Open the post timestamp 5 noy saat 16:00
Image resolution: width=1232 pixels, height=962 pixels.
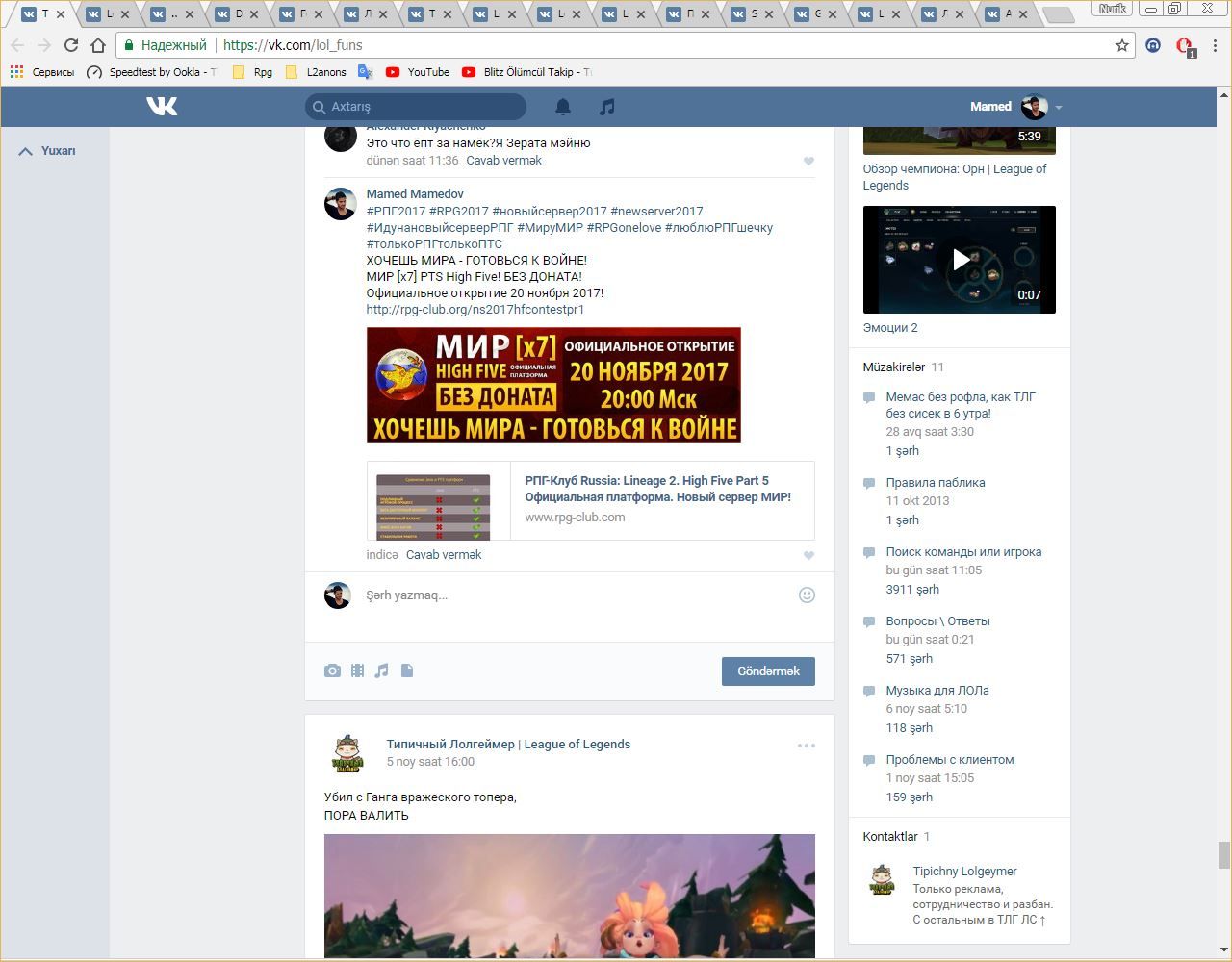pyautogui.click(x=430, y=762)
